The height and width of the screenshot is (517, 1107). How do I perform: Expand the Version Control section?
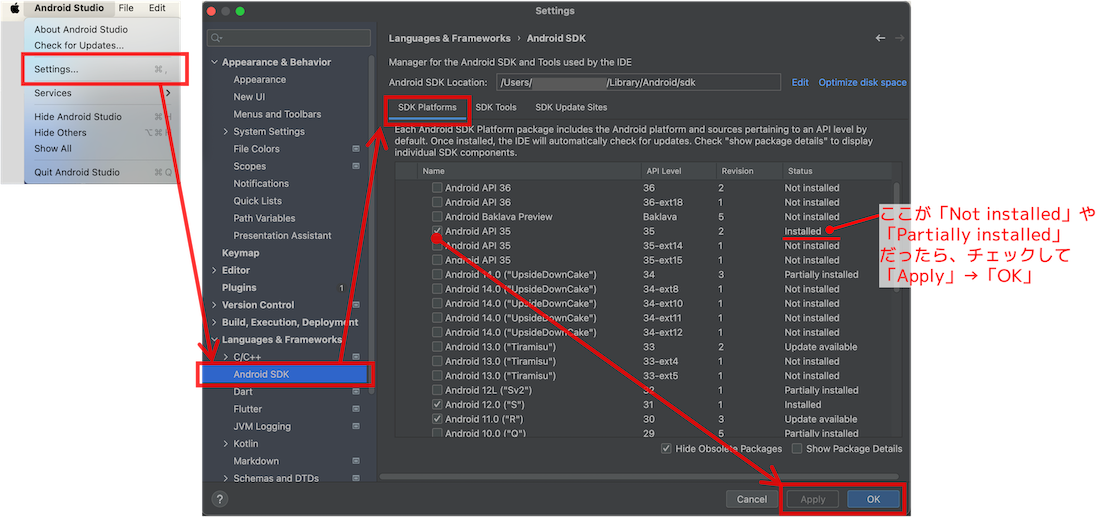click(x=215, y=305)
